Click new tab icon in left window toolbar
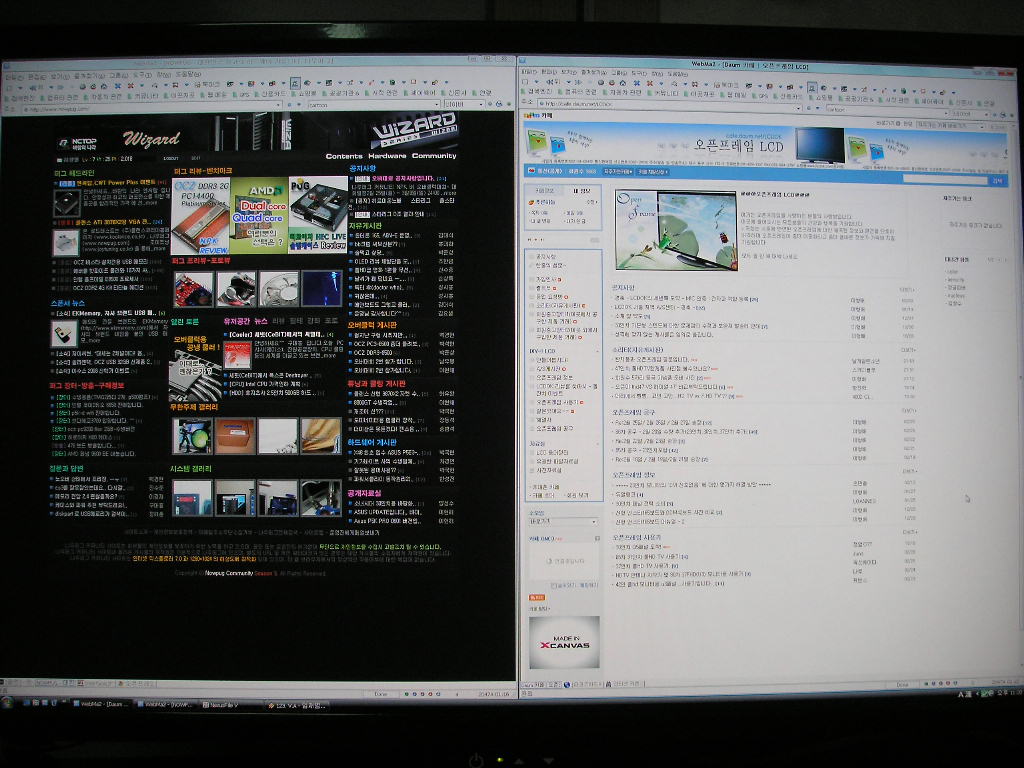1024x768 pixels. [x=9, y=86]
